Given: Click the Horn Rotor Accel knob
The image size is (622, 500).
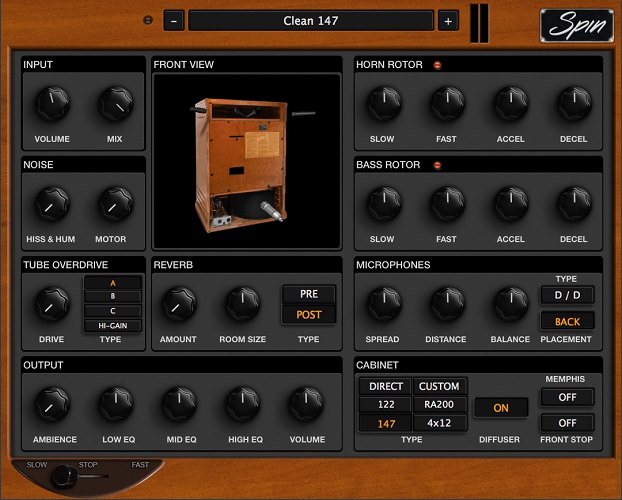Looking at the screenshot, I should pos(510,102).
